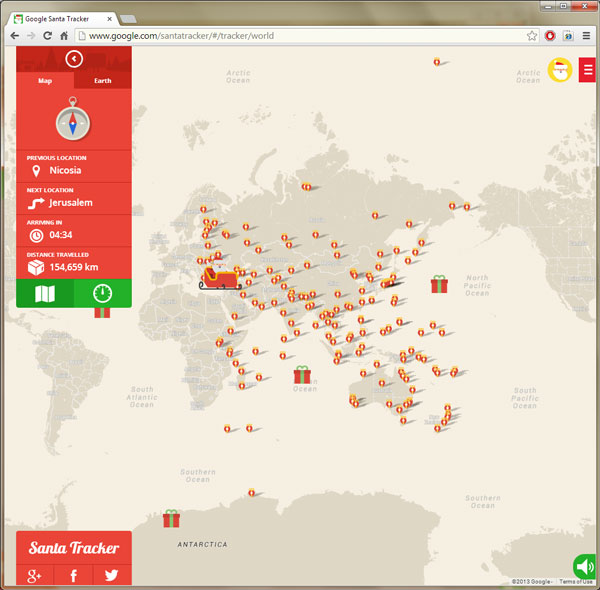
Task: Click the Santa face yellow circle icon
Action: [560, 70]
